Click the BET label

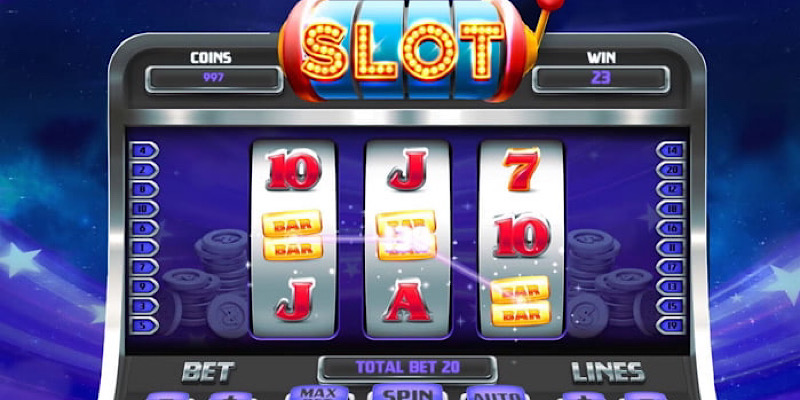[208, 372]
